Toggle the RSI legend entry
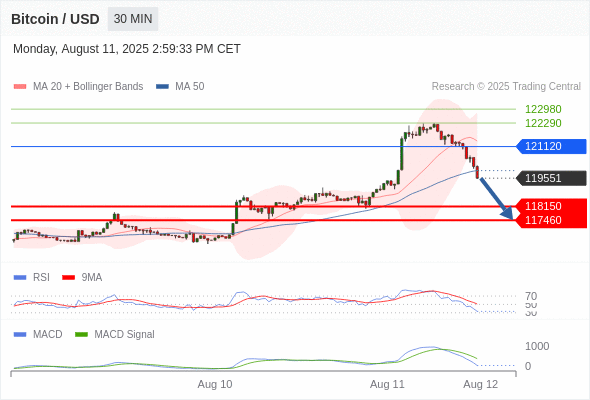The width and height of the screenshot is (590, 400). pos(32,277)
